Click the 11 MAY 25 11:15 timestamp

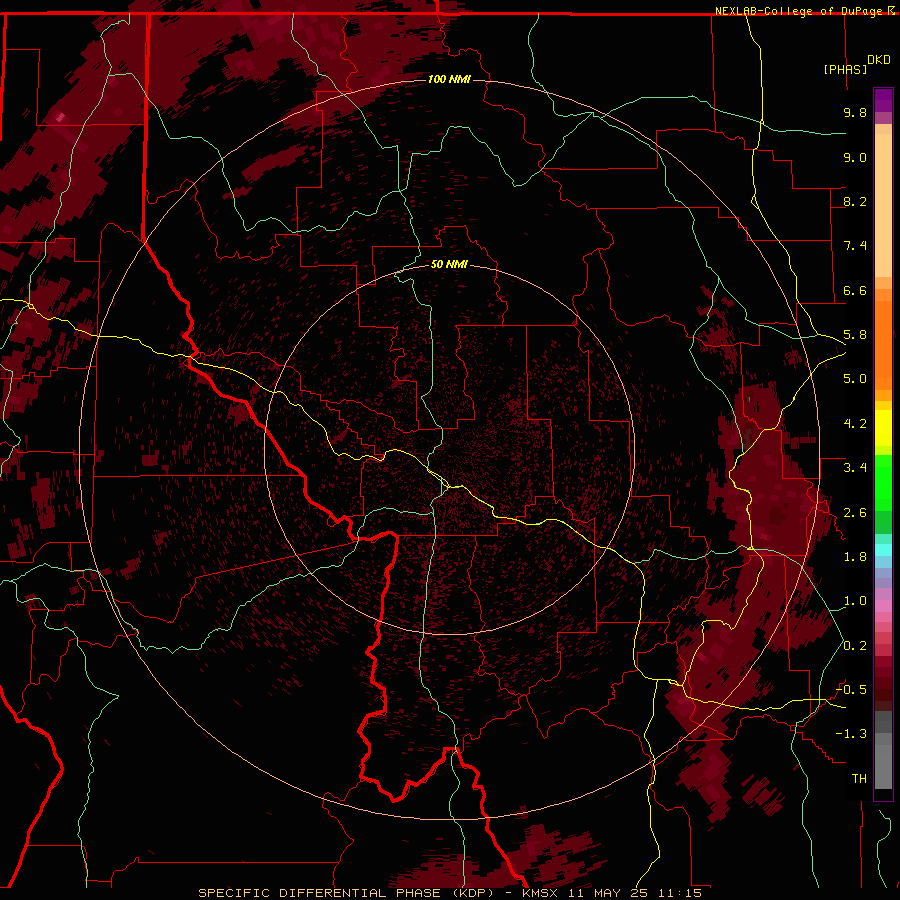(635, 893)
